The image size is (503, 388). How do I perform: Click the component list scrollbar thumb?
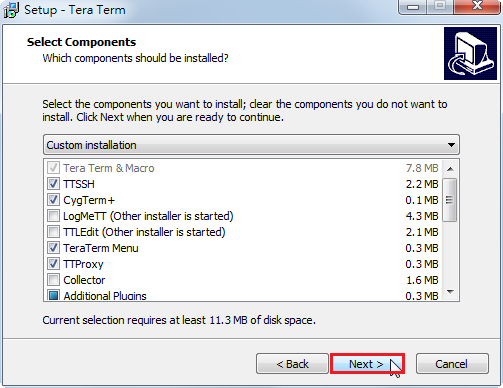tap(450, 200)
